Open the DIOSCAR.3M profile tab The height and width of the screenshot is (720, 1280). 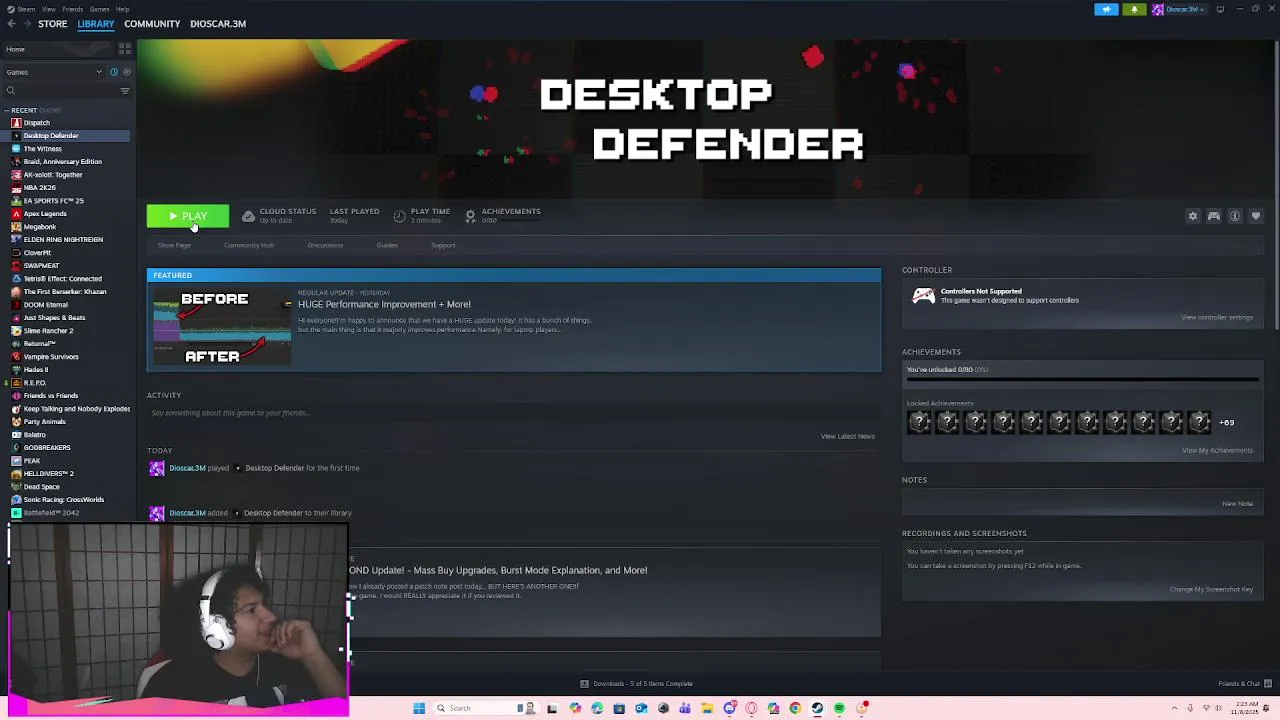[218, 24]
